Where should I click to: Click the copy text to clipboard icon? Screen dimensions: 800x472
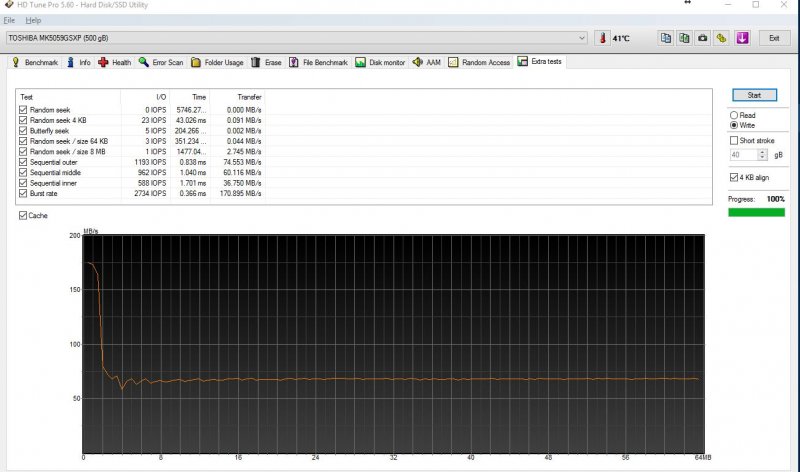click(x=665, y=38)
